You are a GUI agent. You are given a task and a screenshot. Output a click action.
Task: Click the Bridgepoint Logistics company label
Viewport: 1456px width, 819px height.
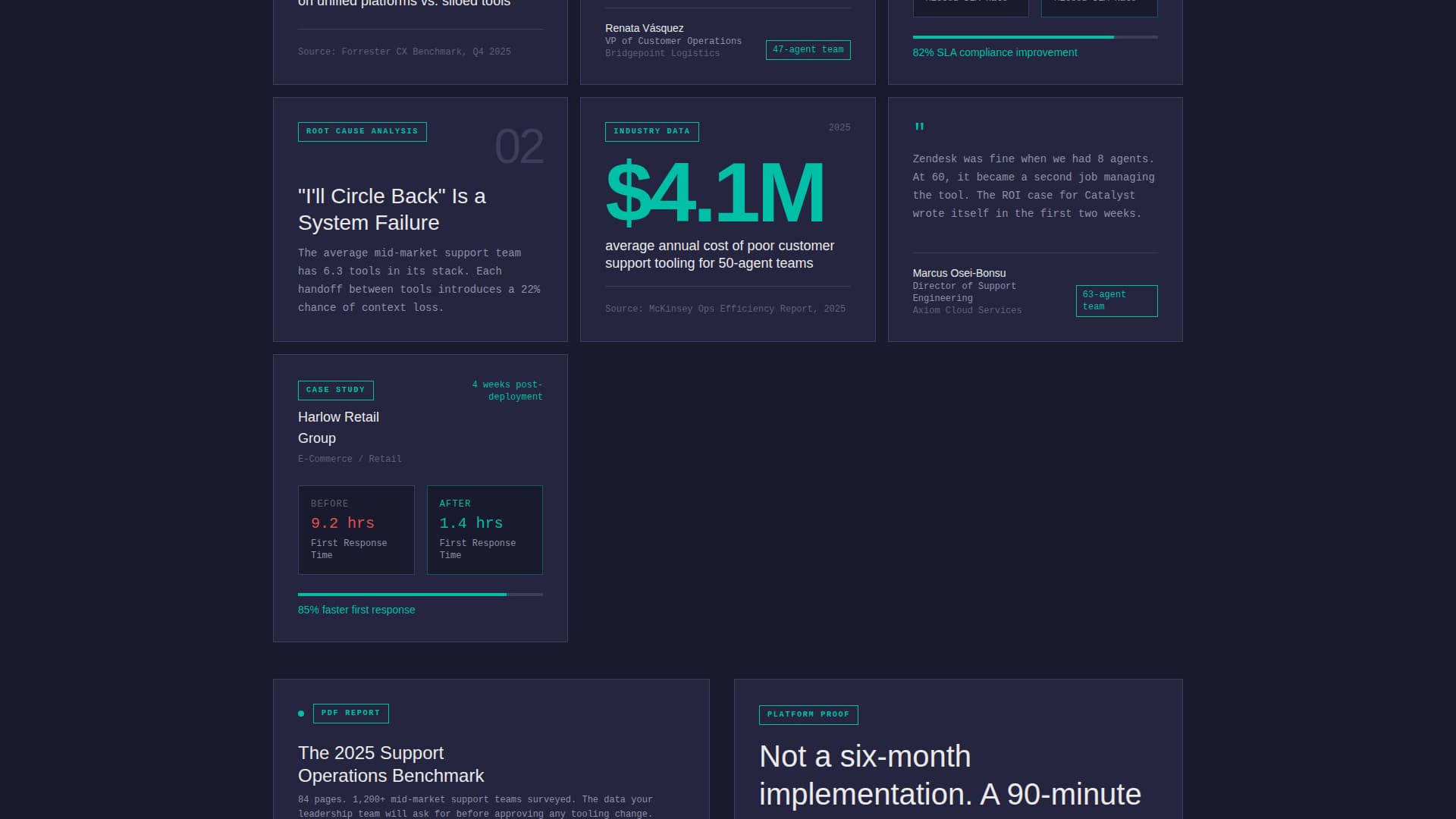pyautogui.click(x=662, y=53)
